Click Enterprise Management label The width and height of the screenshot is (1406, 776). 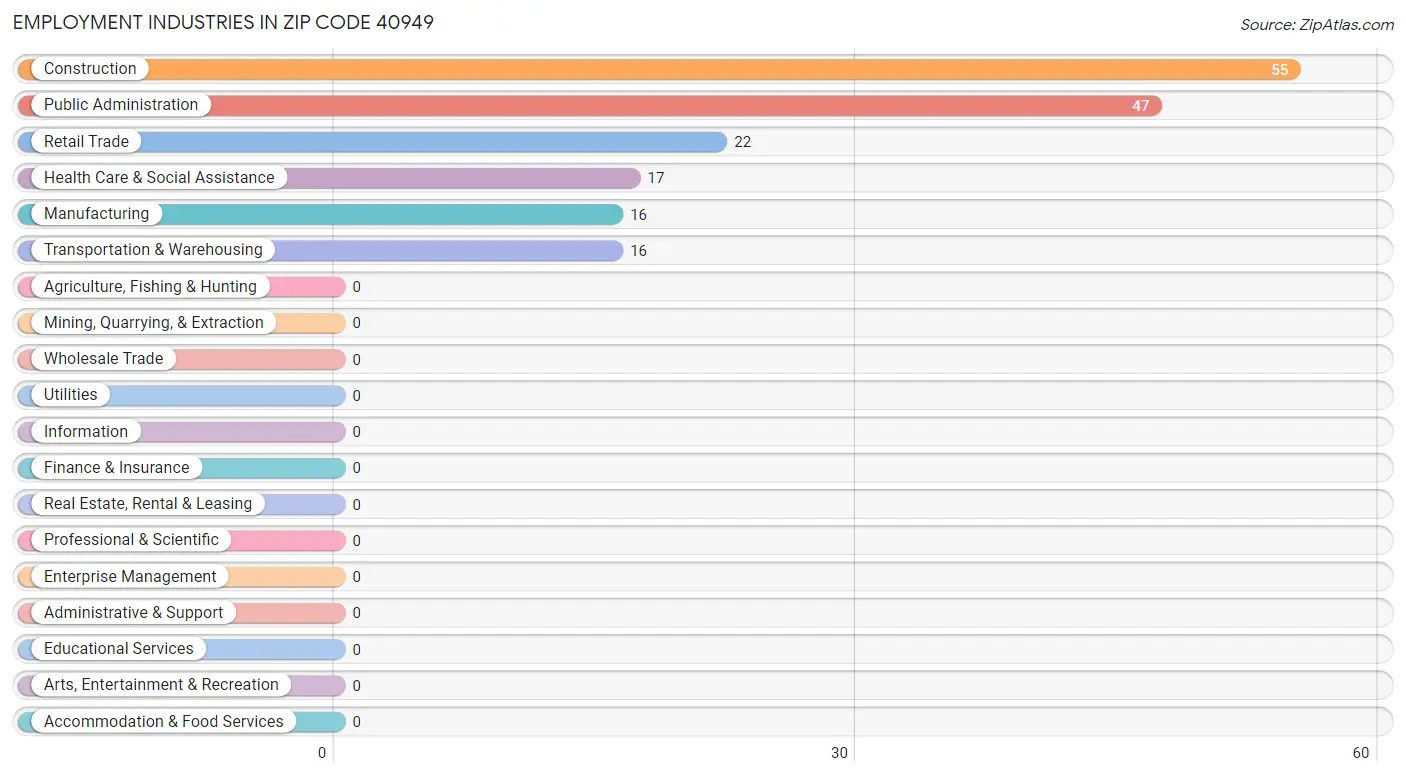[x=130, y=577]
